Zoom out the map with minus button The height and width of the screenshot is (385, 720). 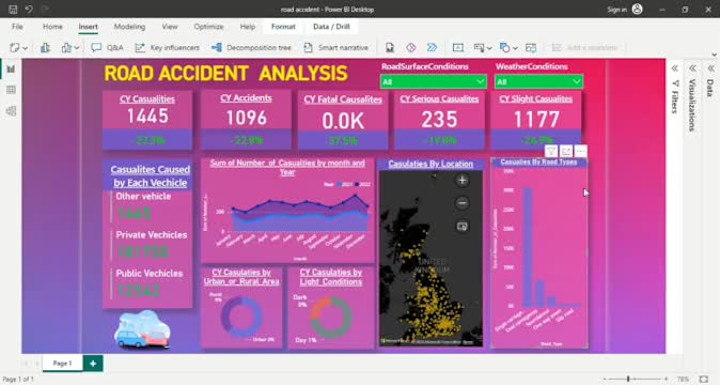pos(462,203)
